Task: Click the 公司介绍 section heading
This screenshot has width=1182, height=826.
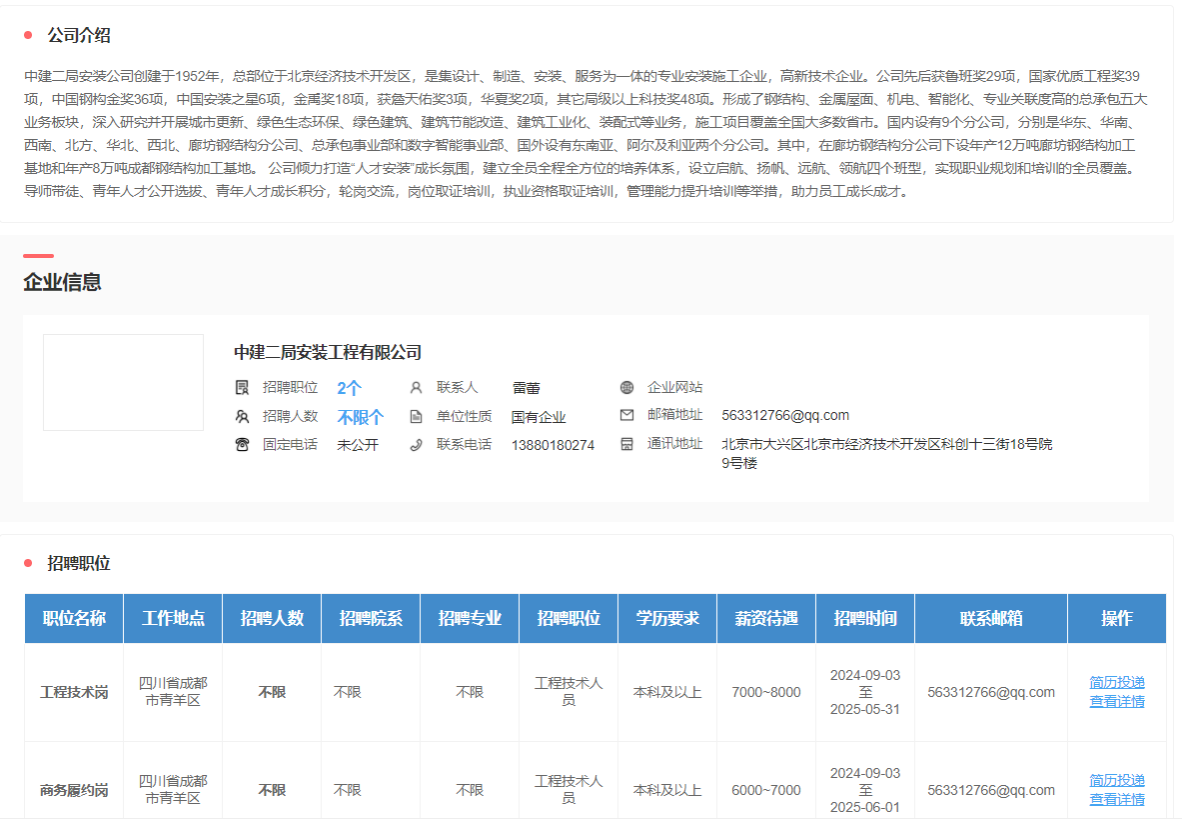Action: point(79,35)
